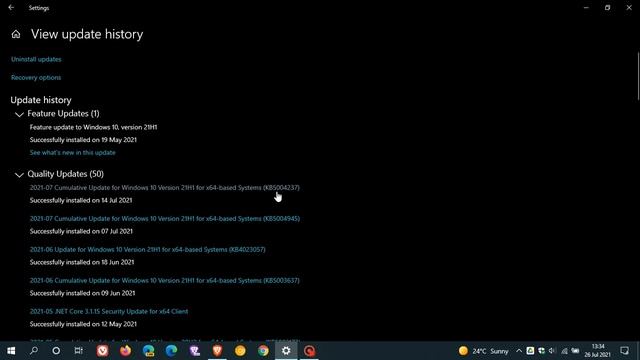Click the Update history heading

pyautogui.click(x=41, y=100)
